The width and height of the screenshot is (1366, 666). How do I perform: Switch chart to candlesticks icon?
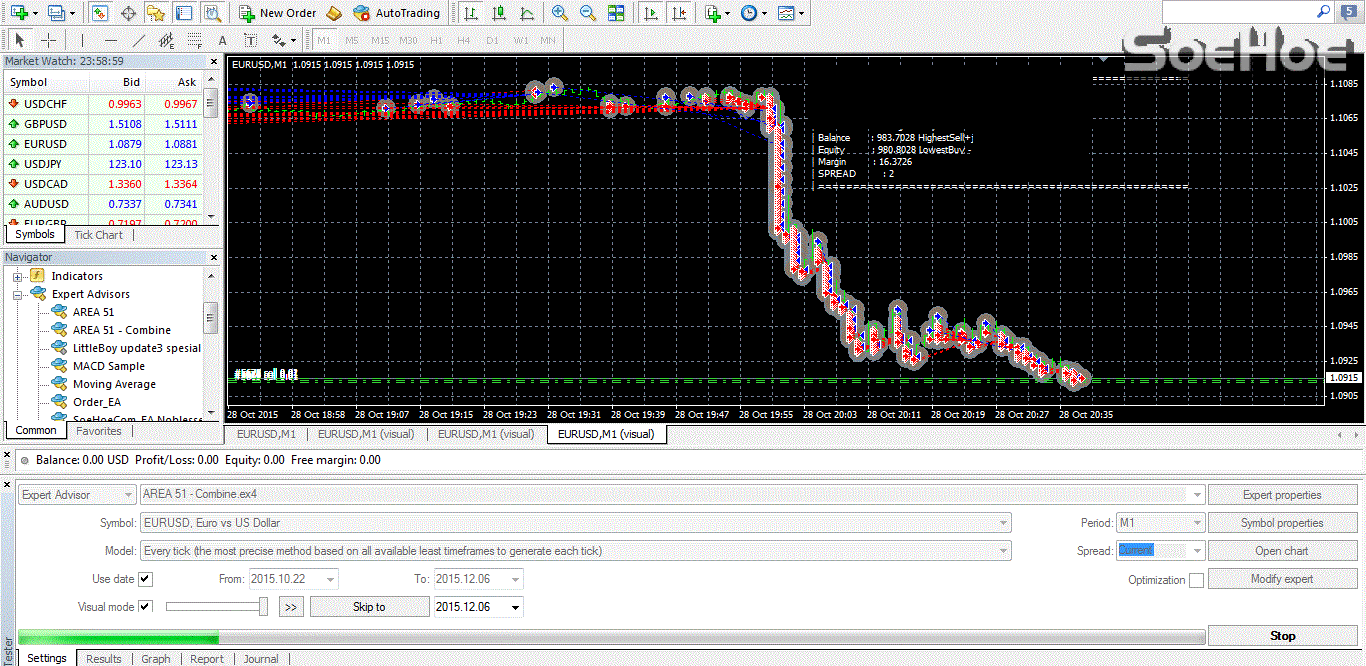coord(499,13)
